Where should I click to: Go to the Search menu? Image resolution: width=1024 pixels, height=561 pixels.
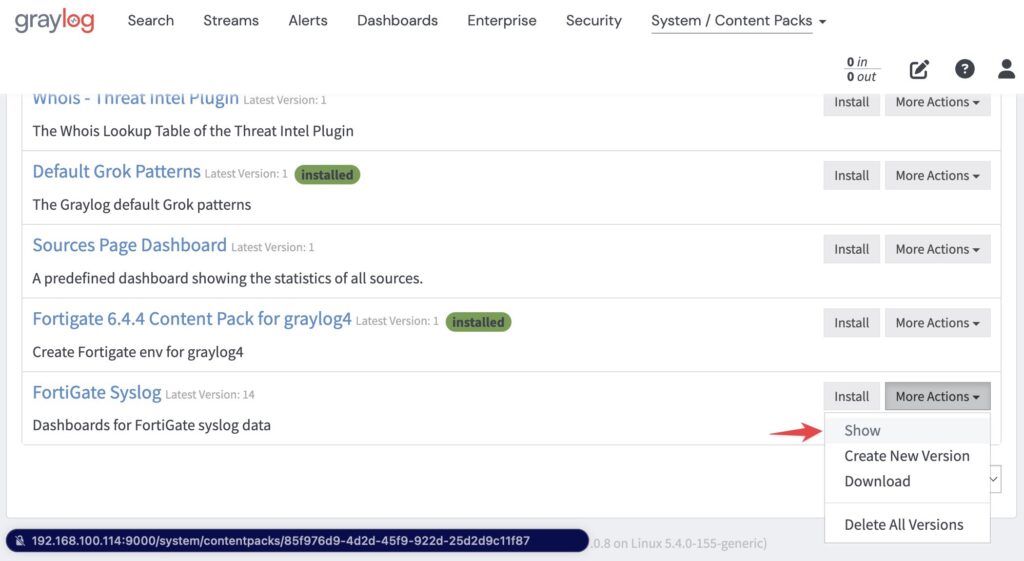point(151,21)
